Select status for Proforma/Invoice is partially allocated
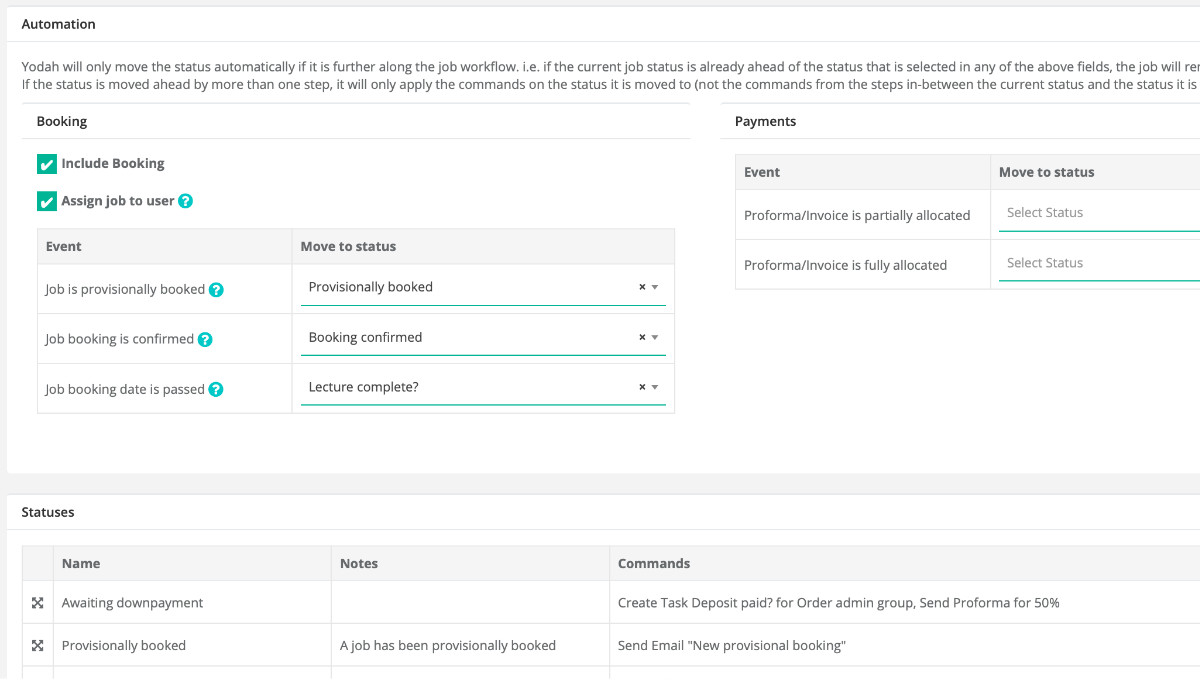Screen dimensions: 1200x680 (1097, 213)
